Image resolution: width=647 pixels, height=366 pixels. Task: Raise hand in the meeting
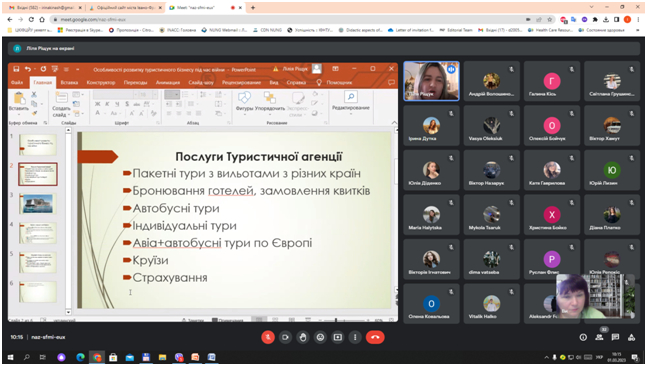[303, 337]
